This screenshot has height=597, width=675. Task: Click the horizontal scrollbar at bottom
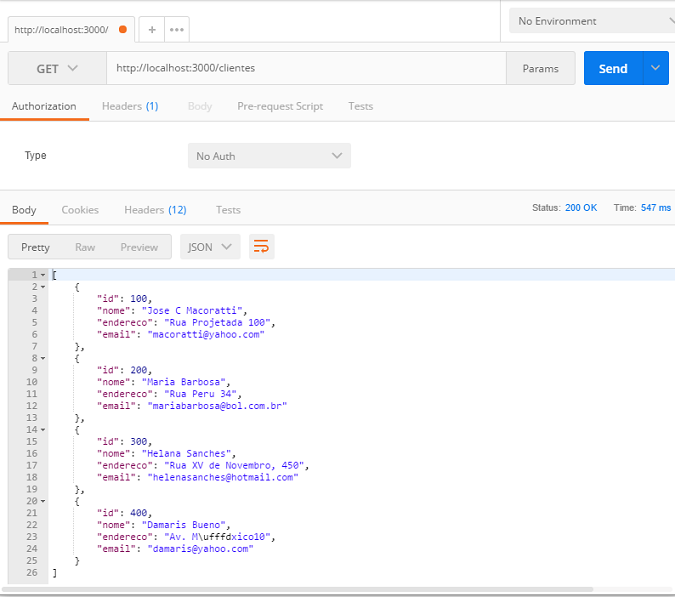click(297, 589)
